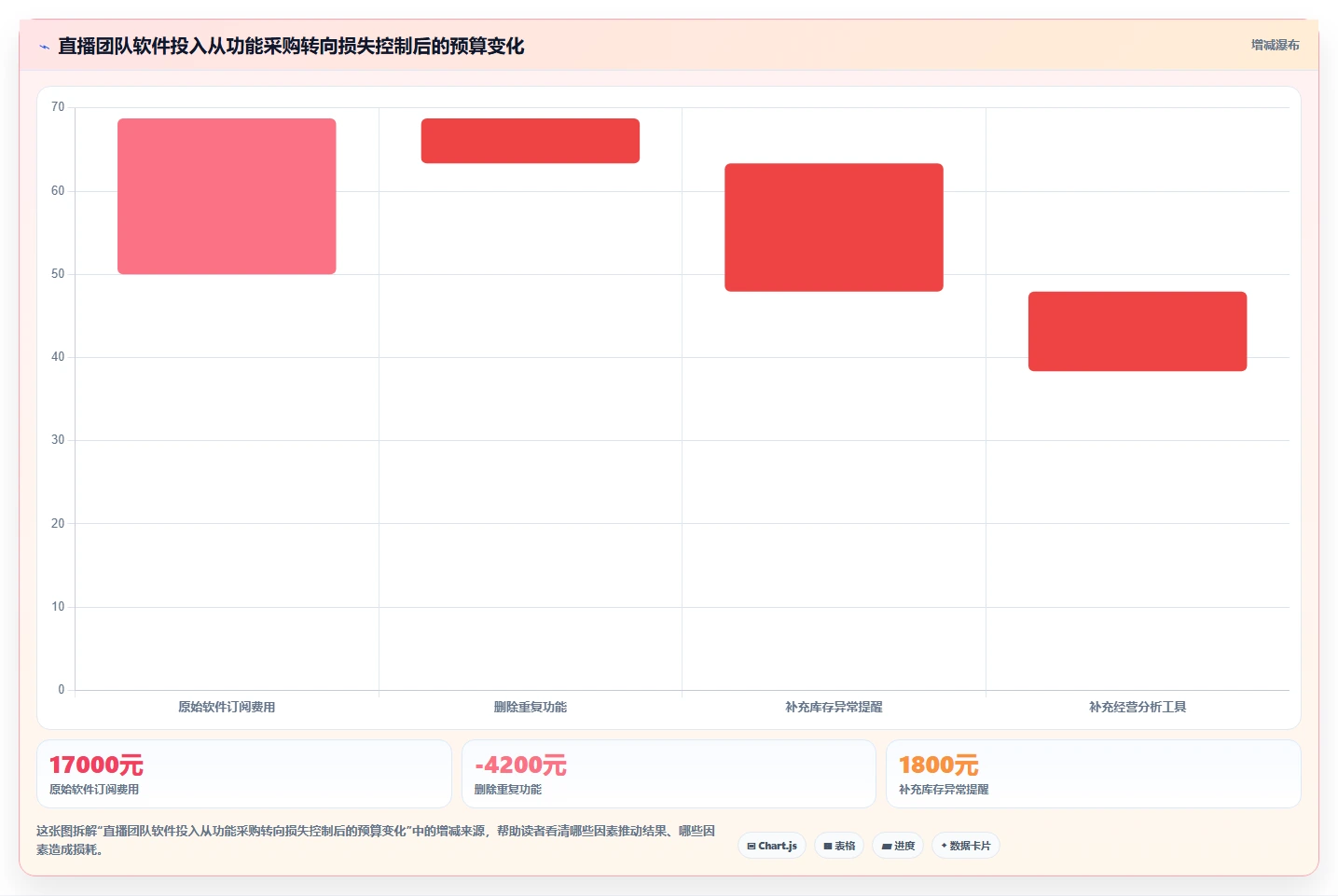
Task: Click the 数据卡片 tag pill
Action: click(x=966, y=846)
